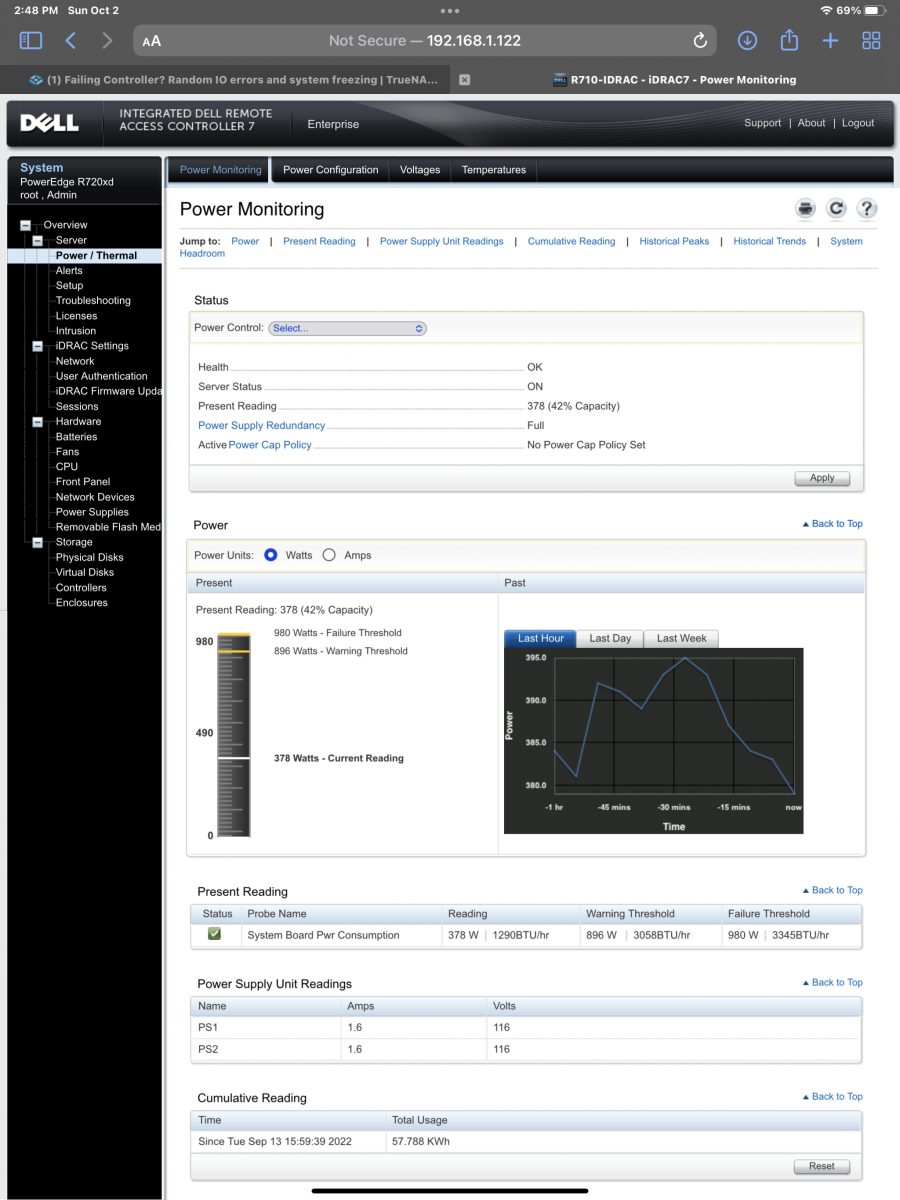900x1200 pixels.
Task: Open Power Supplies under Hardware
Action: coord(92,512)
